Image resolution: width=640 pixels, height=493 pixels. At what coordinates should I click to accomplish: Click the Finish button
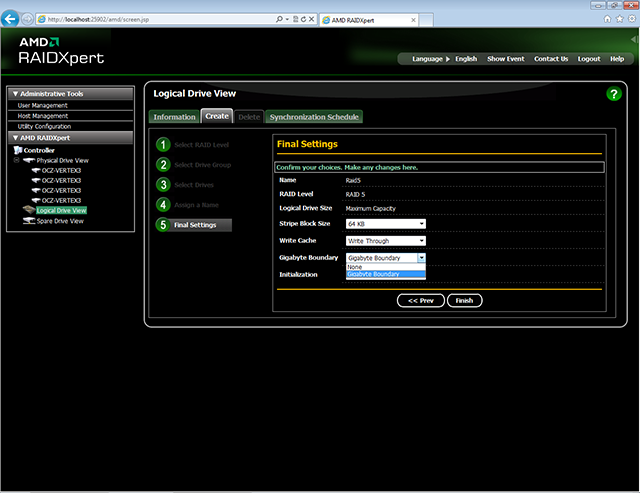[x=464, y=300]
